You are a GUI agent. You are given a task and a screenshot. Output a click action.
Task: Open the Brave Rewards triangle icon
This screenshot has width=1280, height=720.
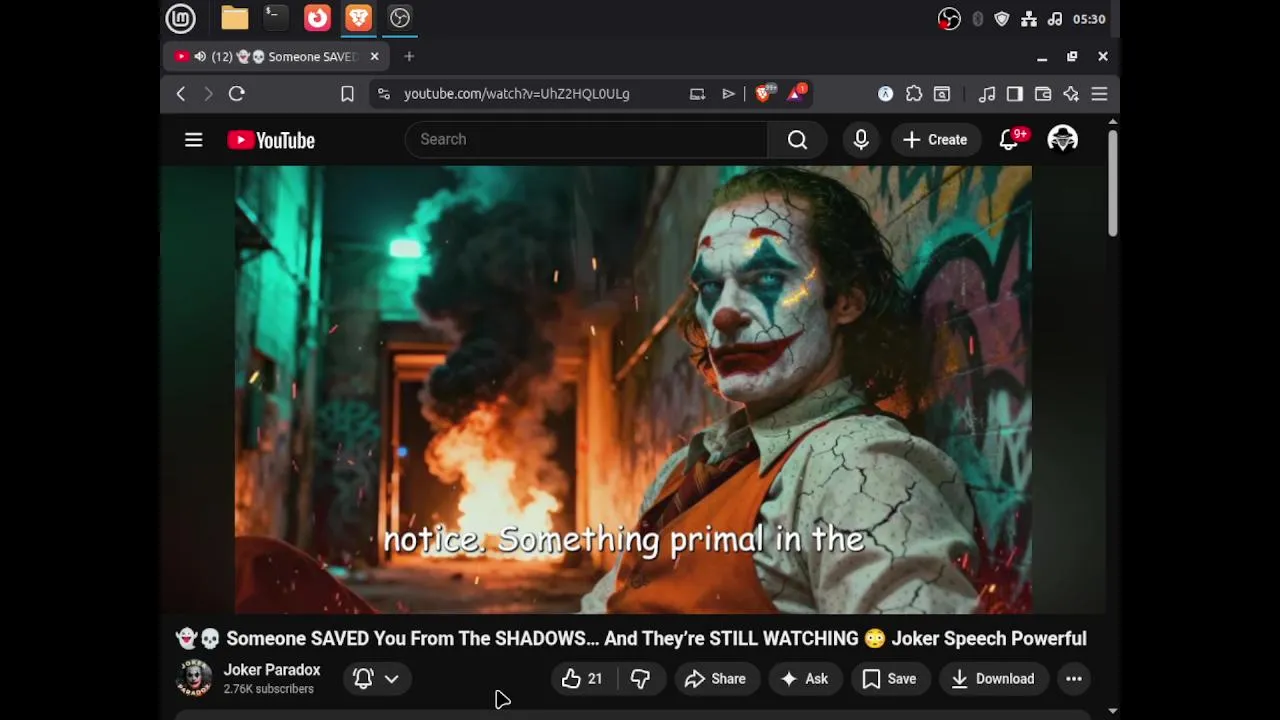797,94
